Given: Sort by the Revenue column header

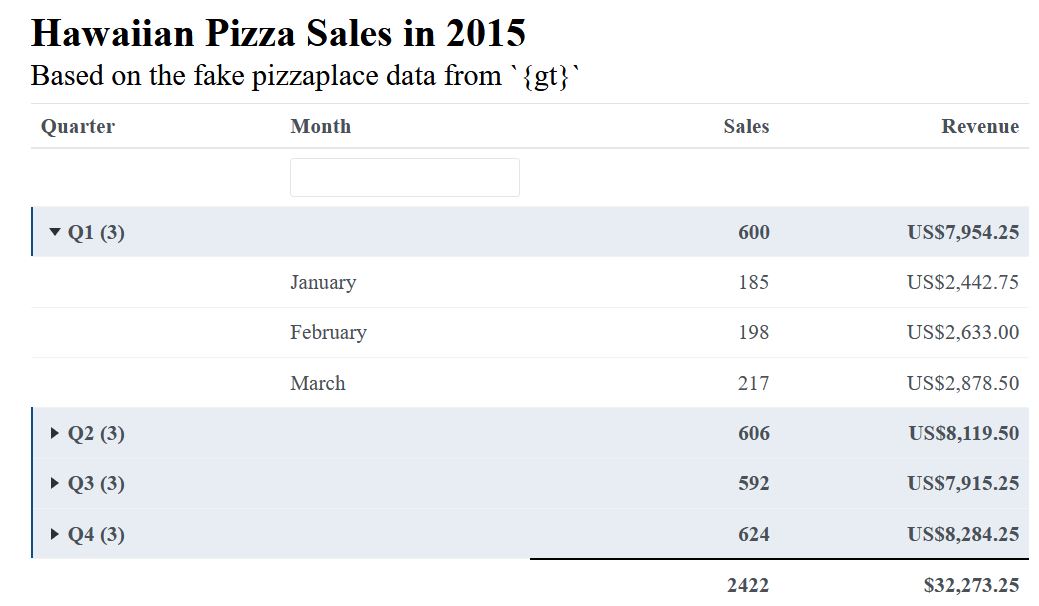Looking at the screenshot, I should coord(979,126).
